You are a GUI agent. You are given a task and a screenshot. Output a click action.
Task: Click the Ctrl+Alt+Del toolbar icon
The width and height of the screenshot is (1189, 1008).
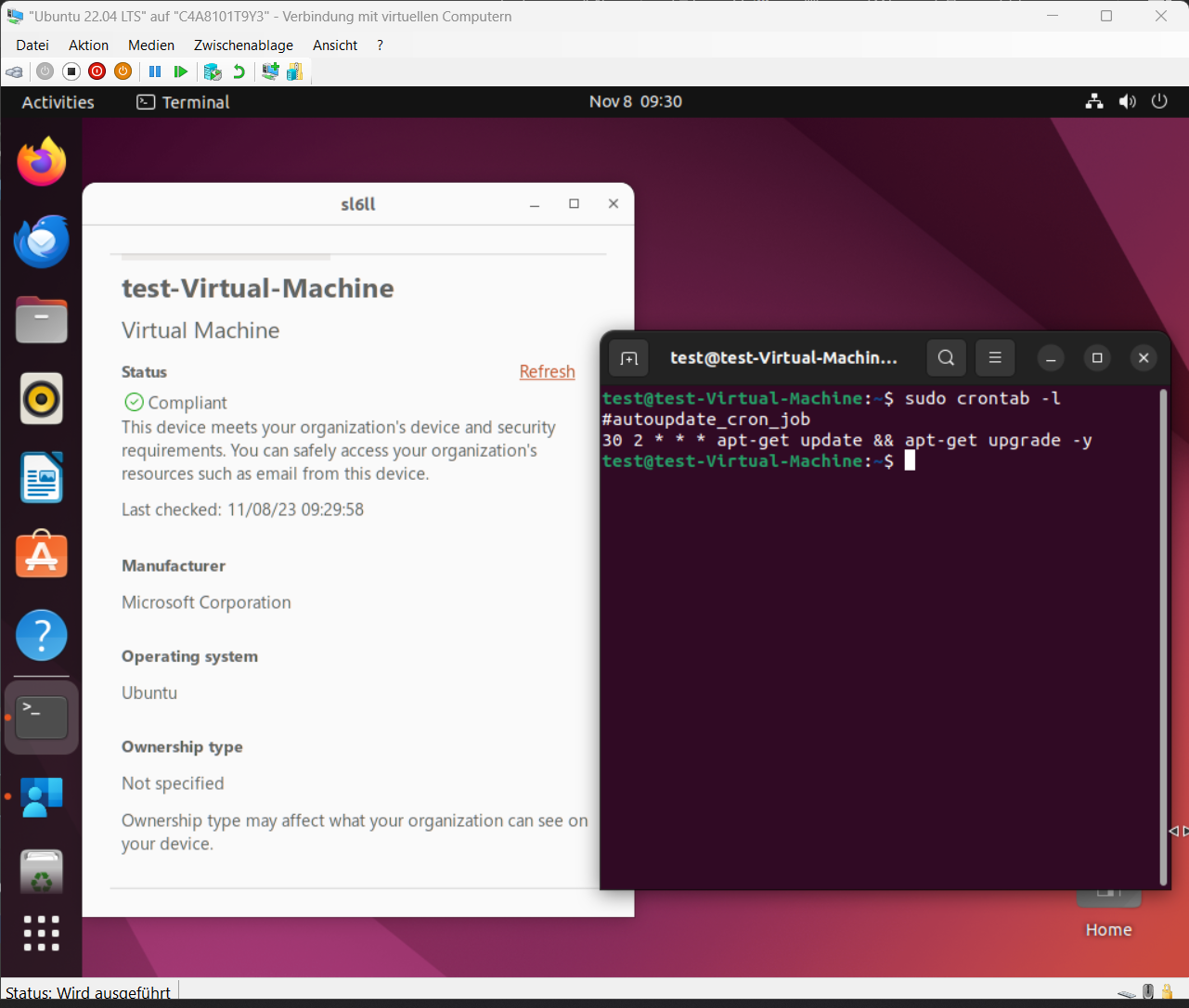tap(14, 71)
